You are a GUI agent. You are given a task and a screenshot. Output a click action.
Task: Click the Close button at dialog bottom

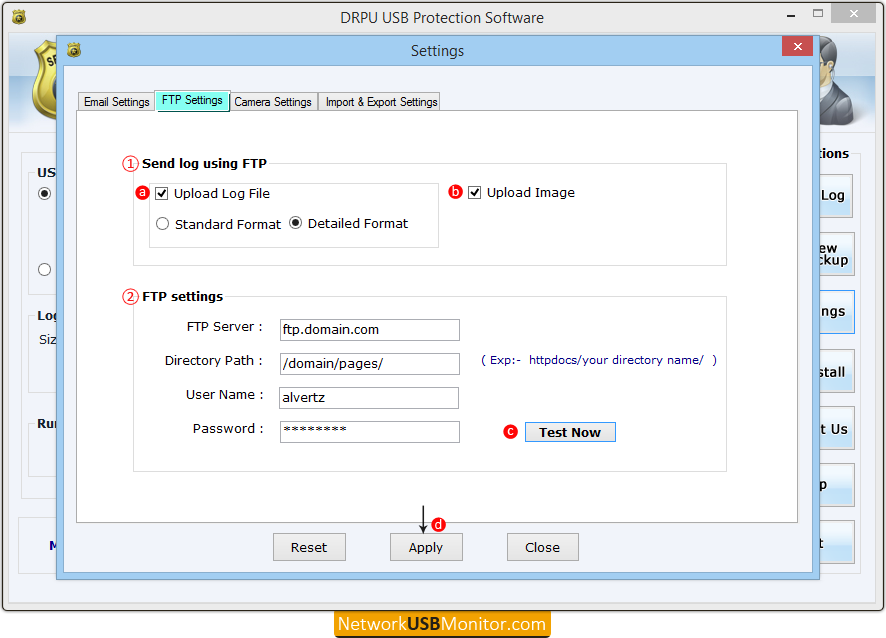click(x=542, y=547)
